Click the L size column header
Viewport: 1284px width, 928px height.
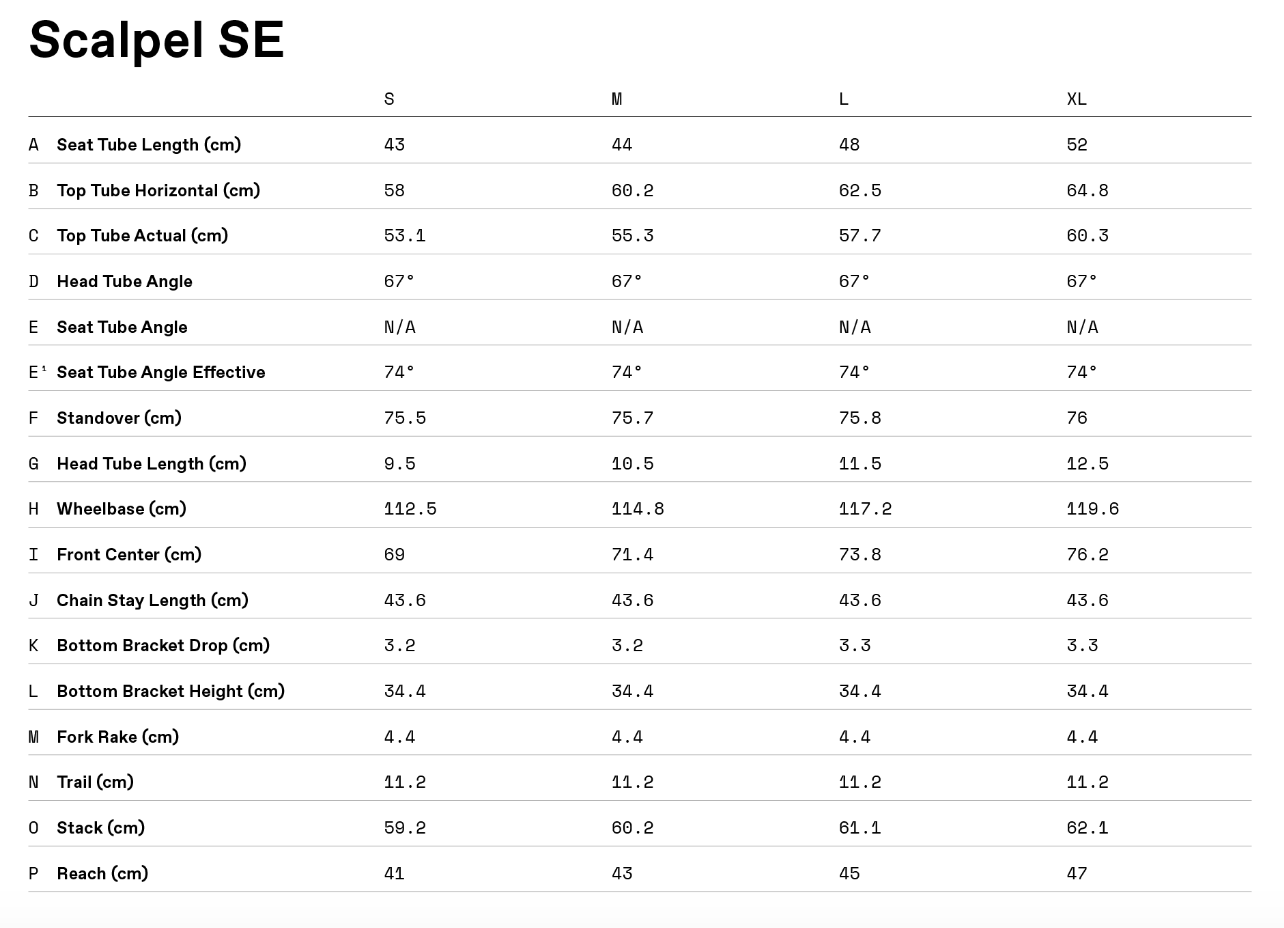coord(844,99)
